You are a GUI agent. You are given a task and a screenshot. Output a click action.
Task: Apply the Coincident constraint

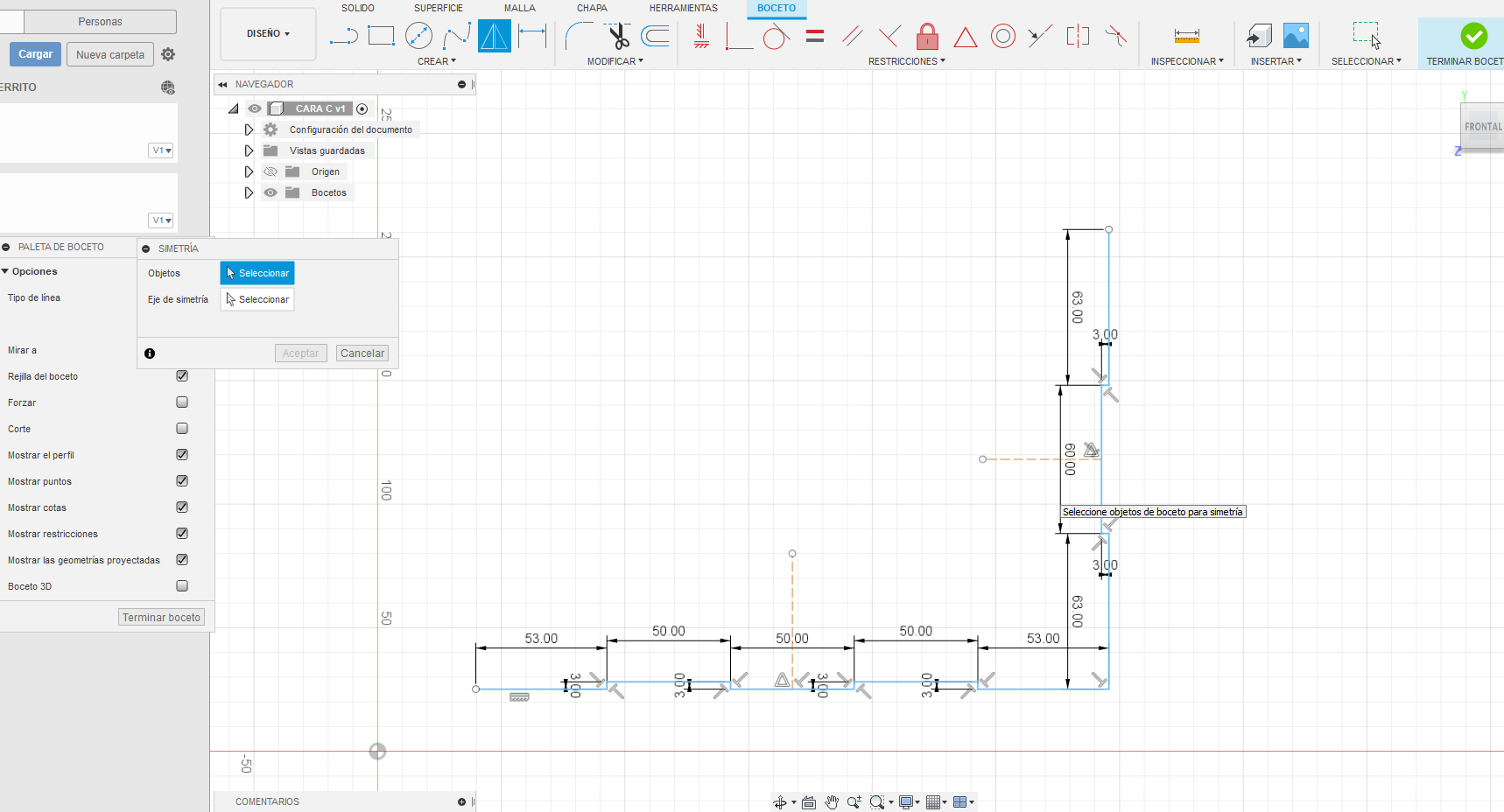coord(740,36)
